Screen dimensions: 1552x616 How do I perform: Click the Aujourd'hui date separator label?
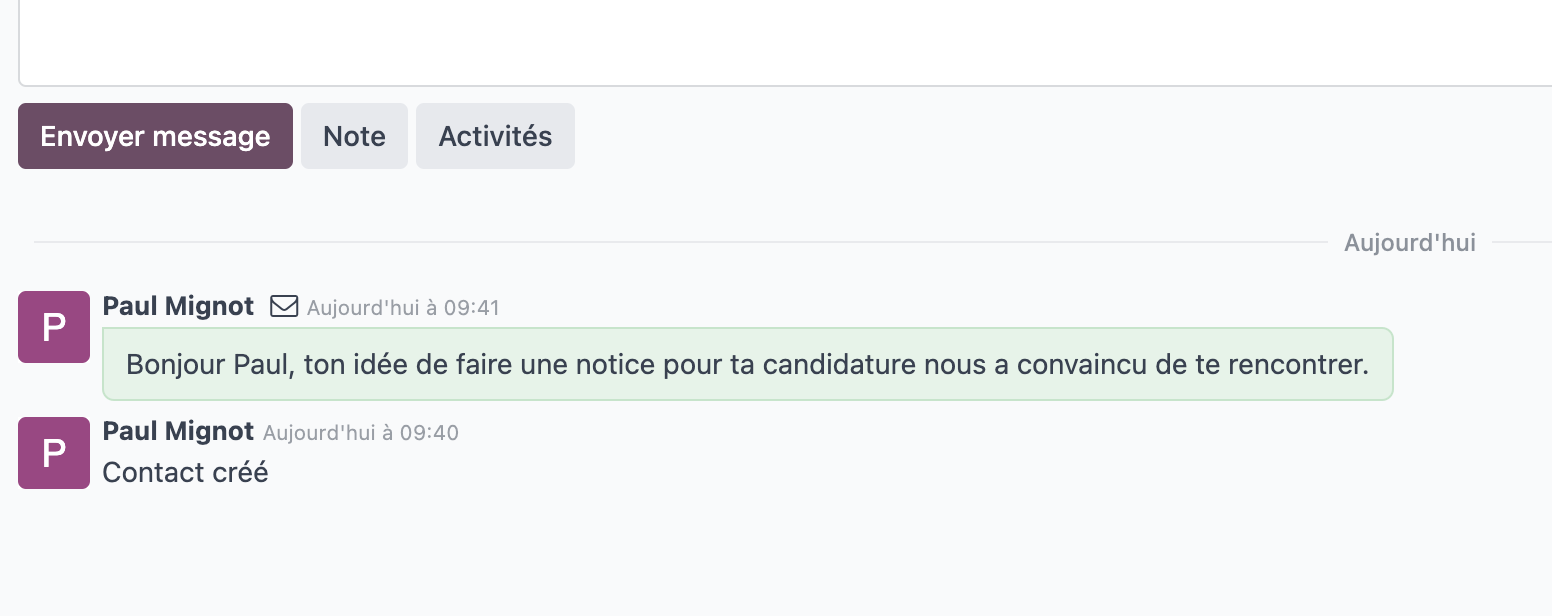[1410, 243]
